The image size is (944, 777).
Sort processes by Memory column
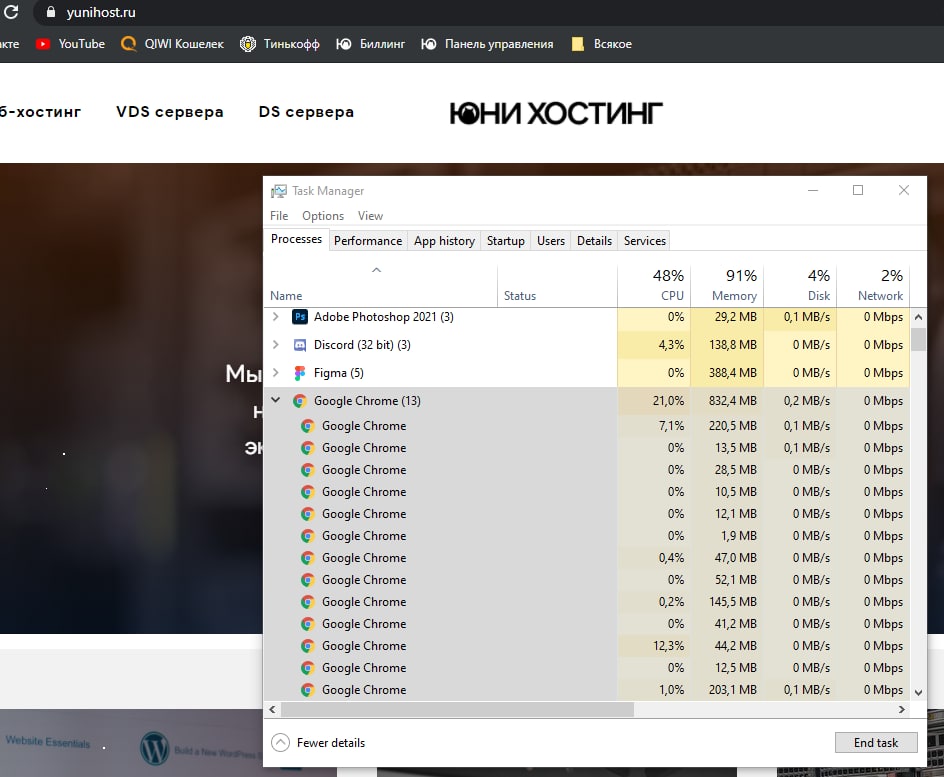(727, 286)
